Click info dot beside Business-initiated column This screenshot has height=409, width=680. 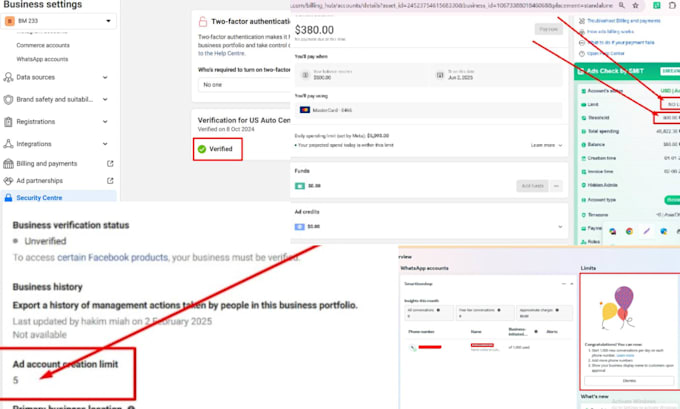[536, 332]
